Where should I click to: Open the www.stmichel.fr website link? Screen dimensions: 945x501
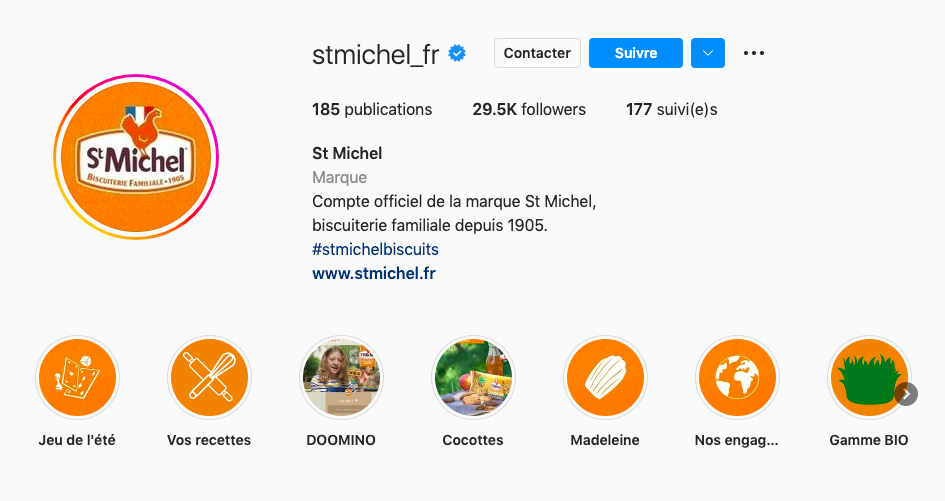coord(374,273)
